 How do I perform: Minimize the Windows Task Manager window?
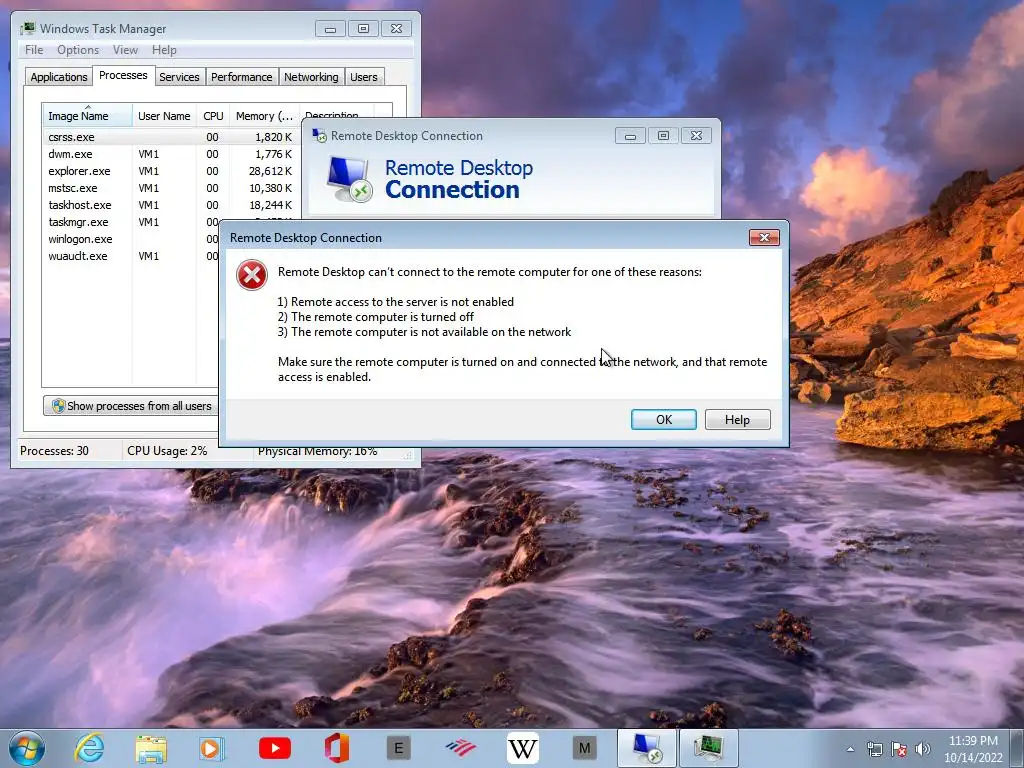[x=330, y=29]
